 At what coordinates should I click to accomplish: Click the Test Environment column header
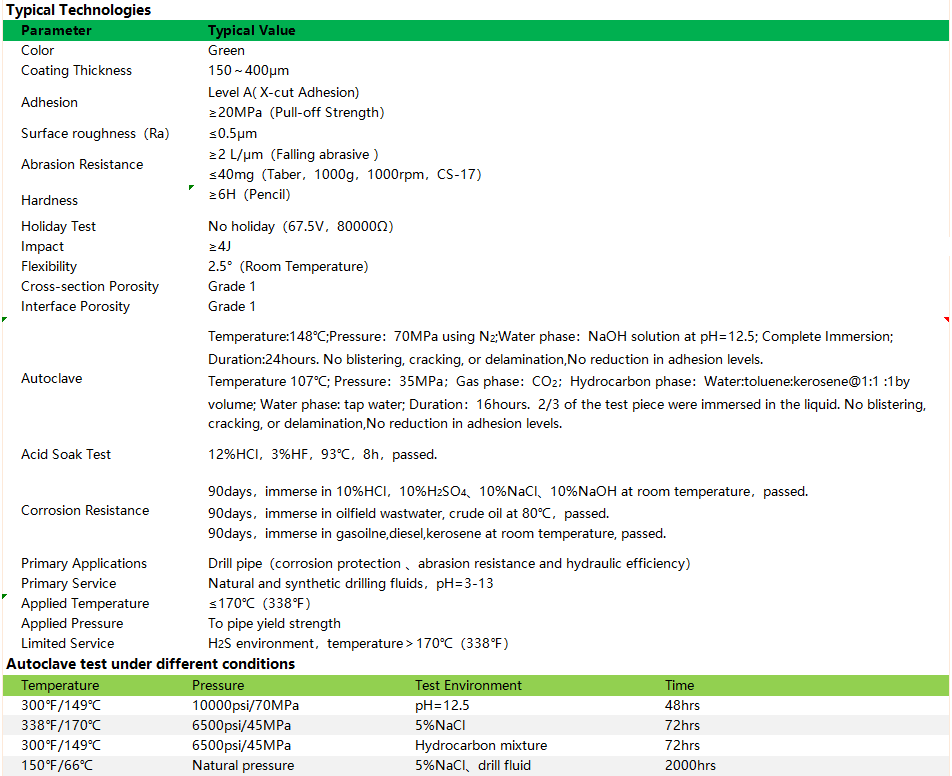coord(468,685)
